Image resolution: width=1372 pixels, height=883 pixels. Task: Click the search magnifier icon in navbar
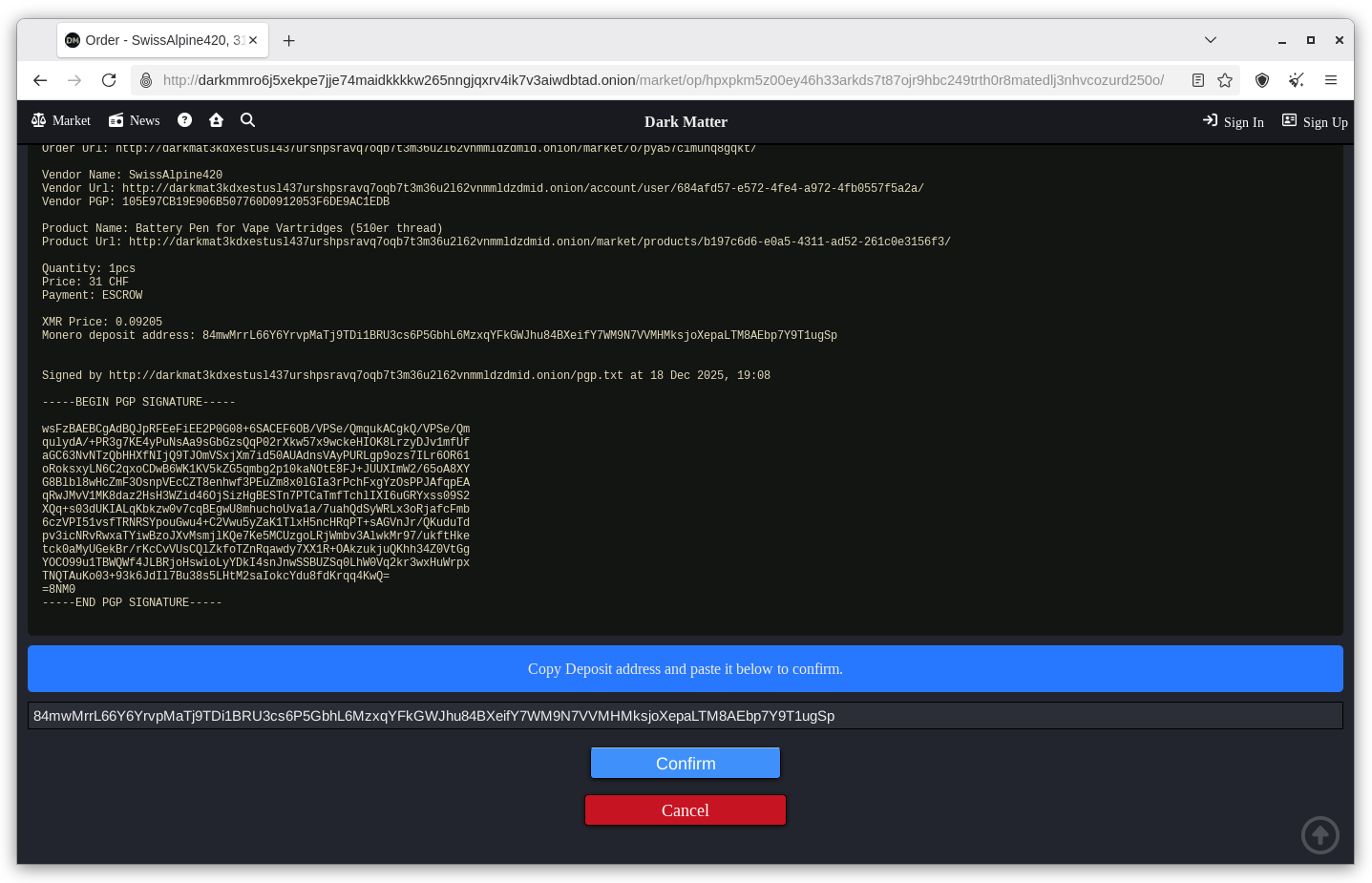(247, 120)
